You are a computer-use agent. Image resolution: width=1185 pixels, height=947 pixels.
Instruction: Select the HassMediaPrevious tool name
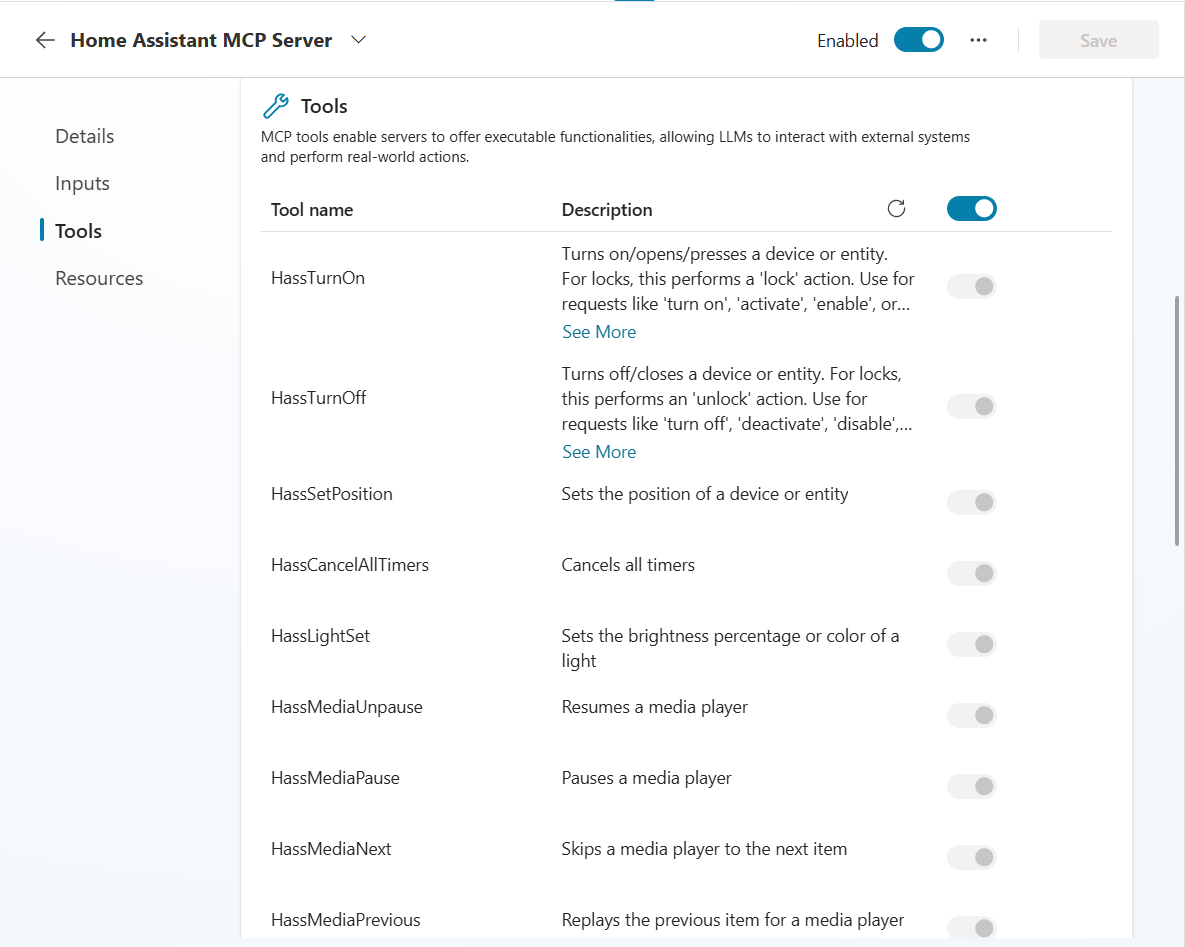point(345,921)
